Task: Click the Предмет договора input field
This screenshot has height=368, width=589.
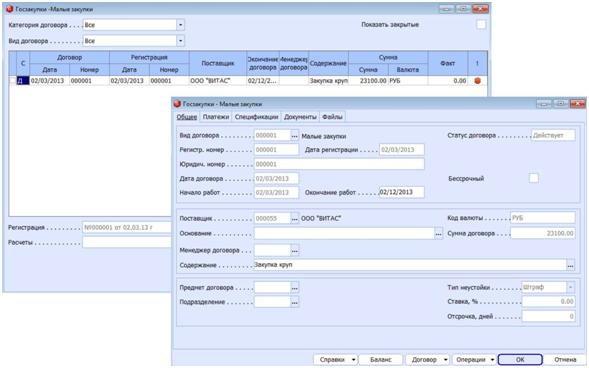Action: pos(272,288)
